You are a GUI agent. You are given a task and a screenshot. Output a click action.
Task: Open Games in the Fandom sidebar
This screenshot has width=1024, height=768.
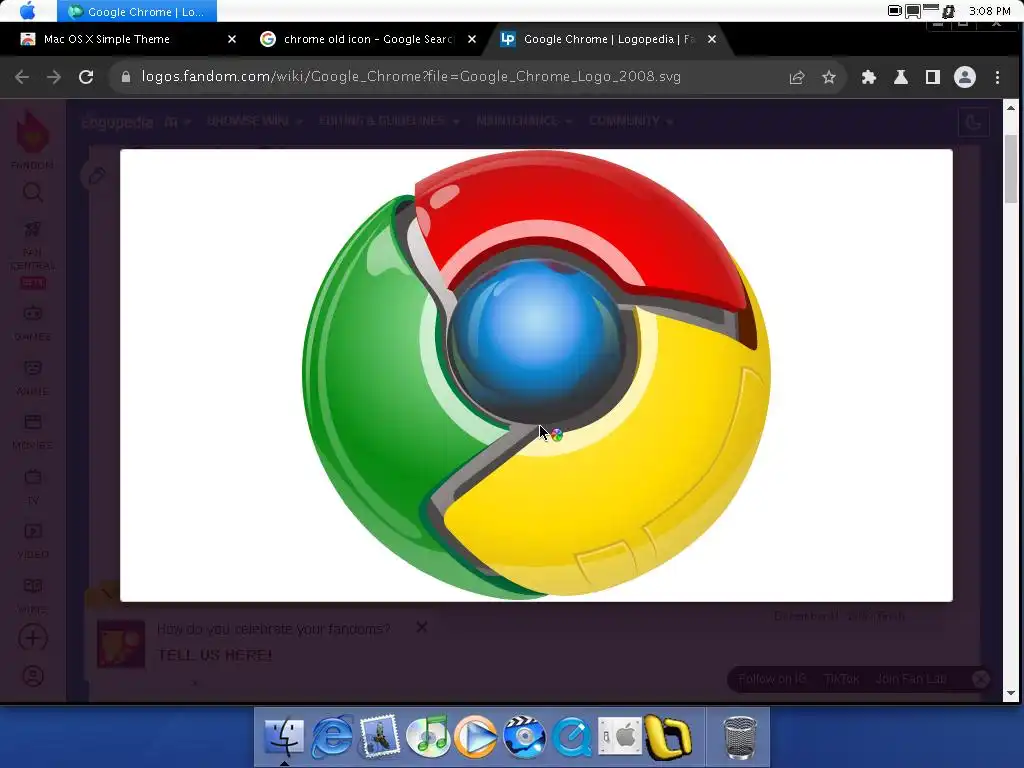click(33, 323)
